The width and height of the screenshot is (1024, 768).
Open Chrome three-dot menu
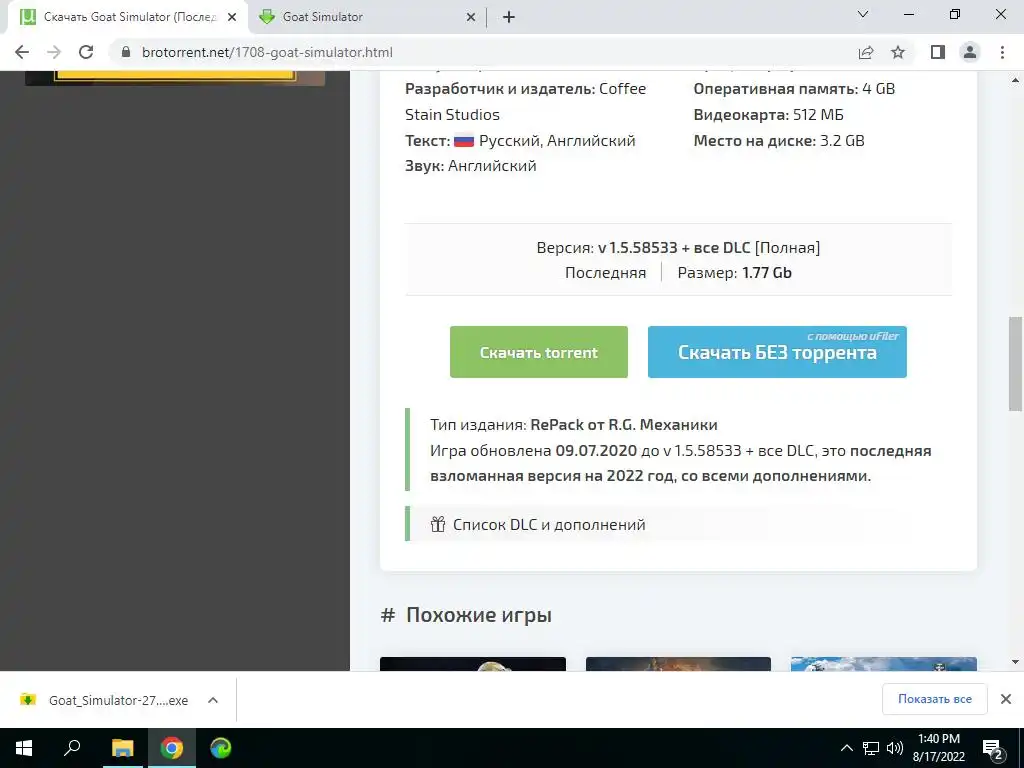pyautogui.click(x=1002, y=52)
